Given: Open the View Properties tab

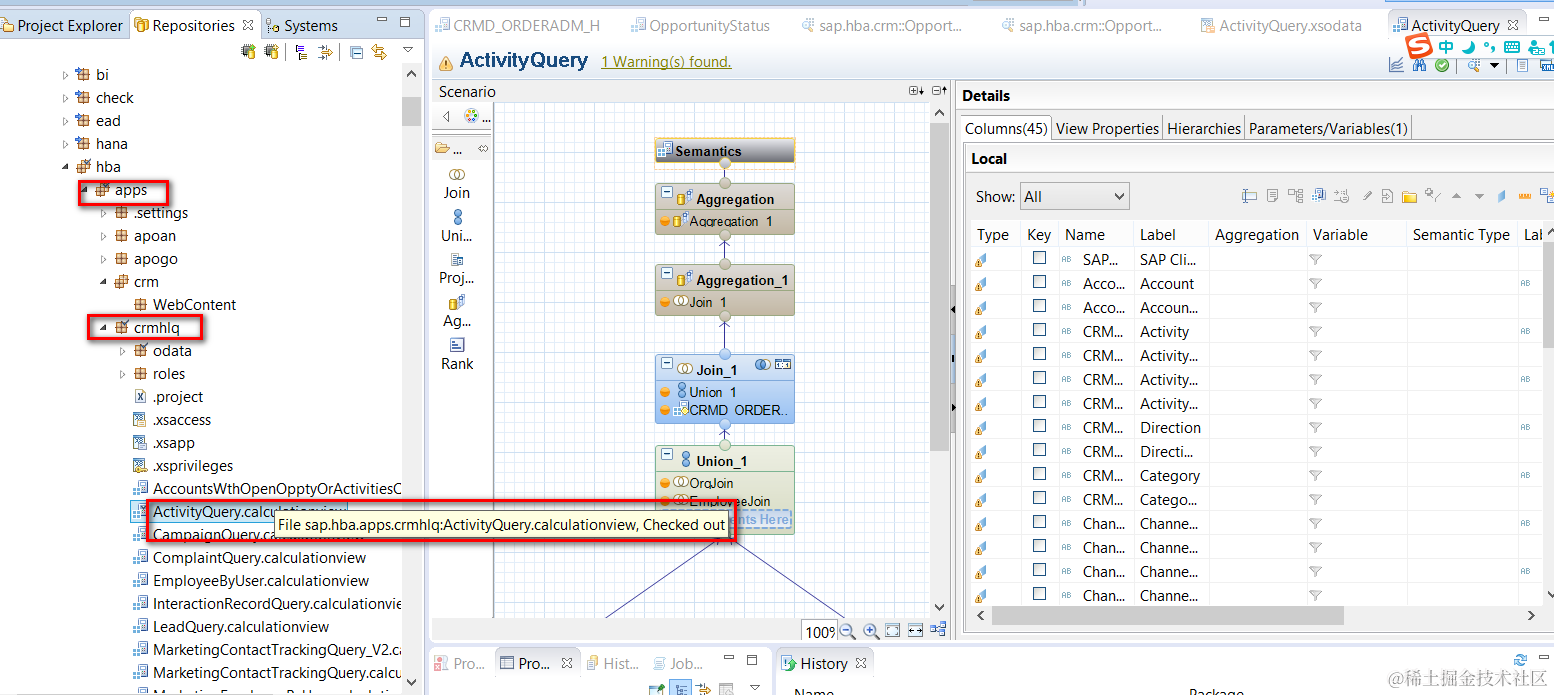Looking at the screenshot, I should pos(1106,128).
